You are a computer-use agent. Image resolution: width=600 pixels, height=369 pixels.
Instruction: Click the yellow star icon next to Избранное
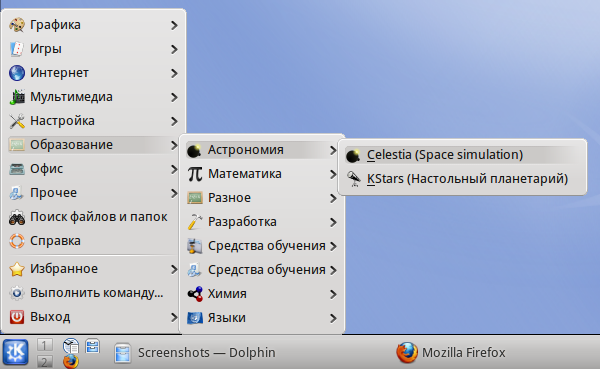pyautogui.click(x=17, y=269)
